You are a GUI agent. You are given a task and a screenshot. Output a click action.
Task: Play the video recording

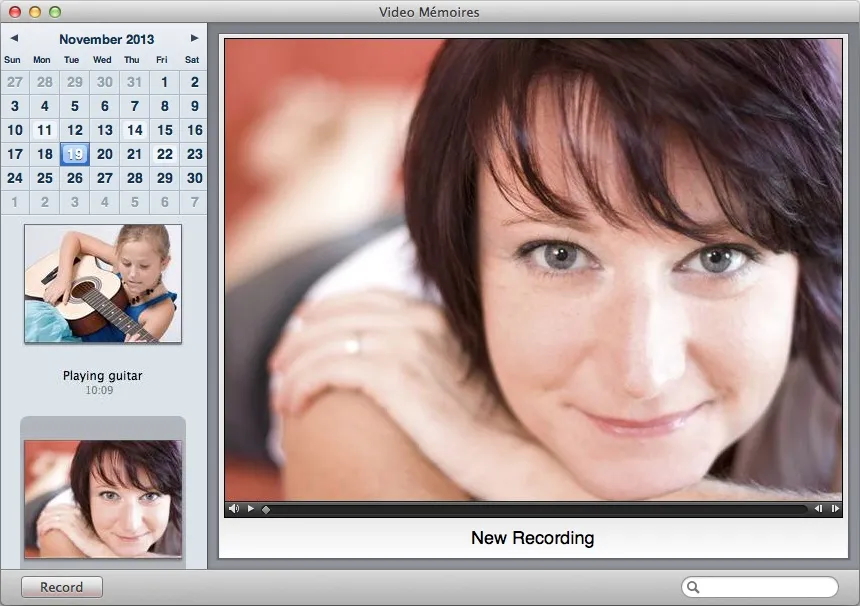(x=251, y=508)
